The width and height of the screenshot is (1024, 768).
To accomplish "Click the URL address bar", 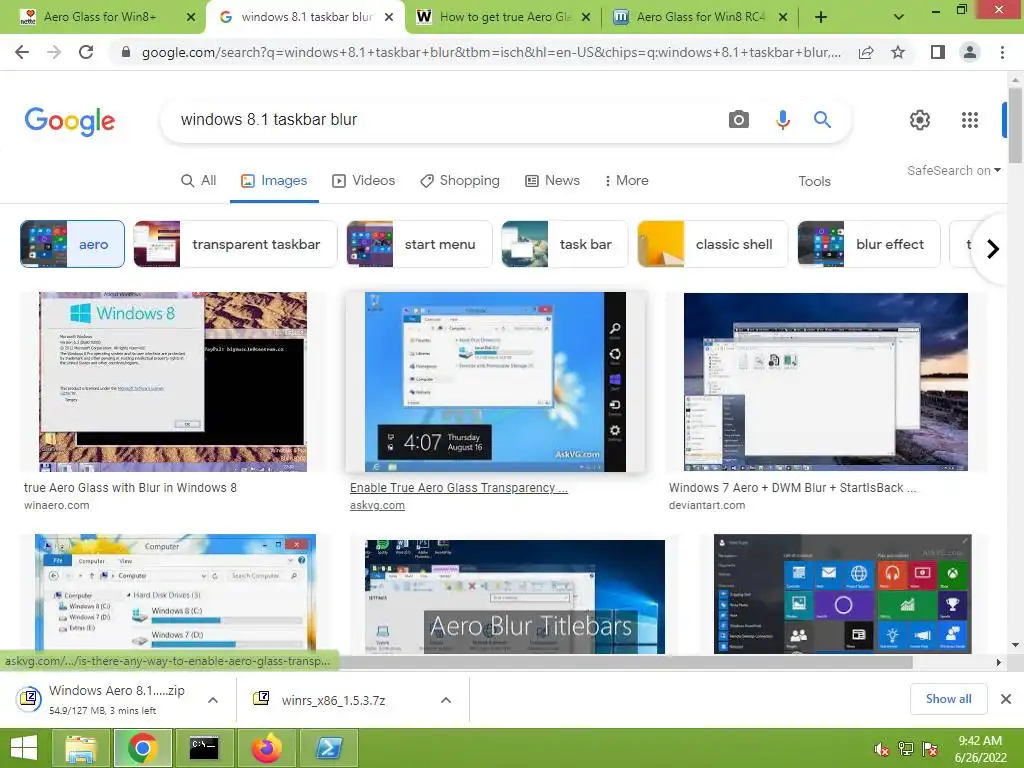I will click(490, 52).
